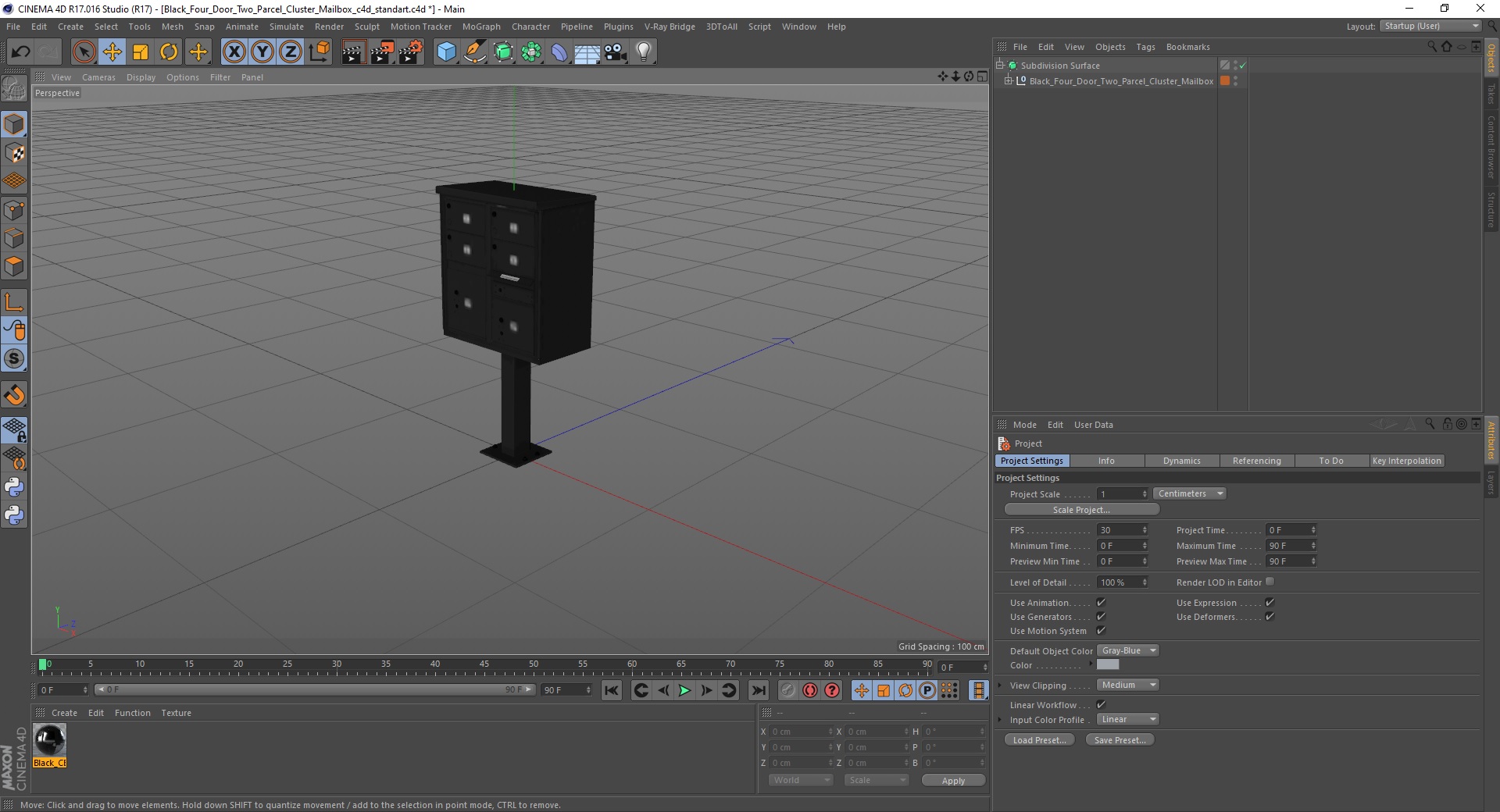The height and width of the screenshot is (812, 1500).
Task: Expand the Black_Four_Door mailbox object tree
Action: point(1009,80)
